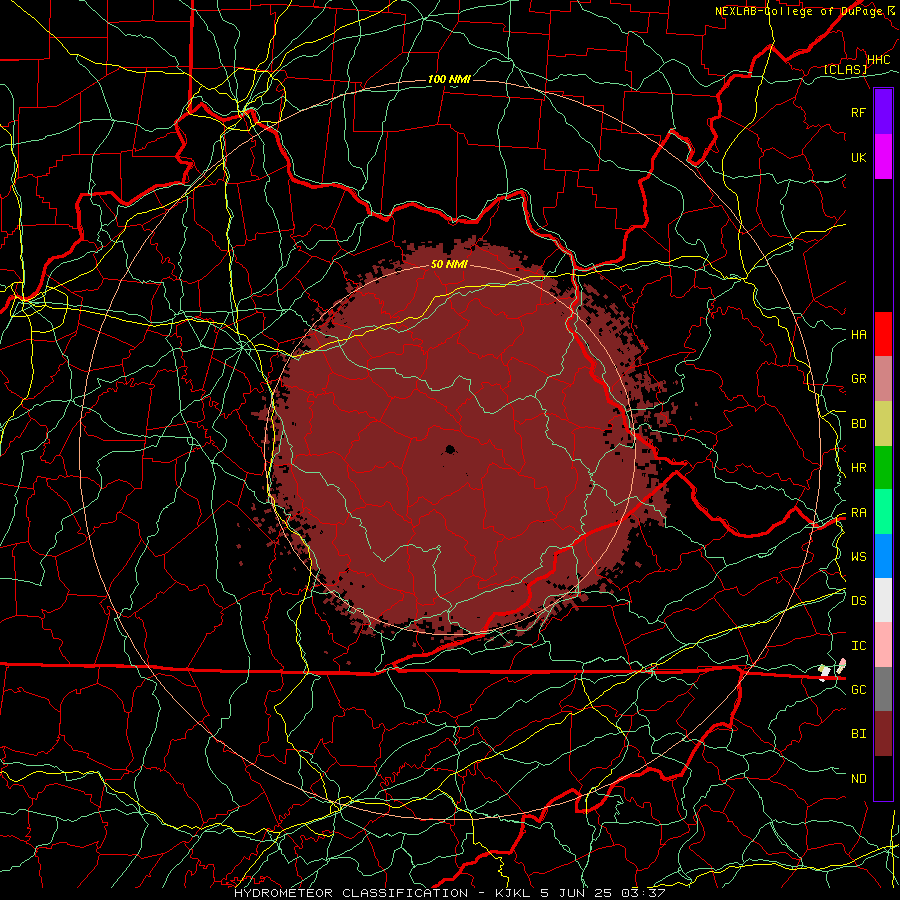The image size is (900, 900).
Task: Select the GR dusty-pink legend swatch
Action: pyautogui.click(x=883, y=379)
